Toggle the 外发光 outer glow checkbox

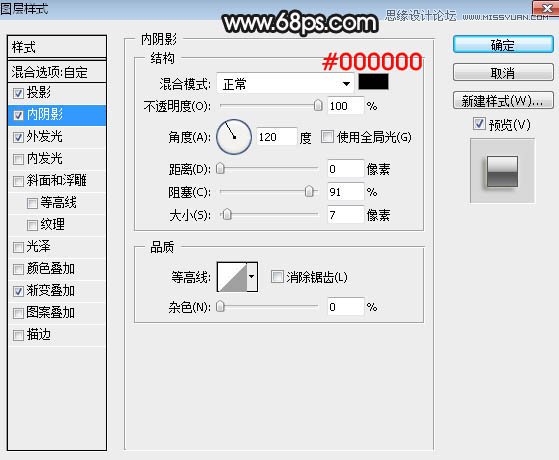click(x=18, y=137)
